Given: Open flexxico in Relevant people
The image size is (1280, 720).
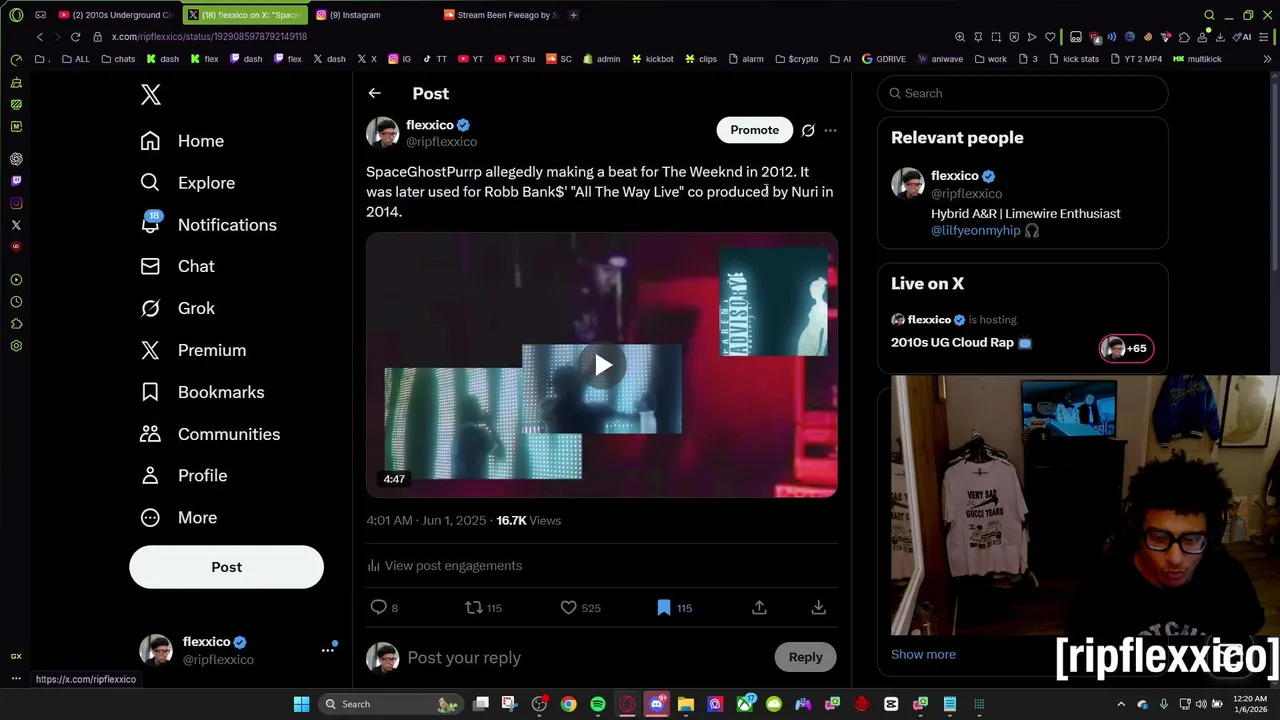Looking at the screenshot, I should (x=954, y=176).
